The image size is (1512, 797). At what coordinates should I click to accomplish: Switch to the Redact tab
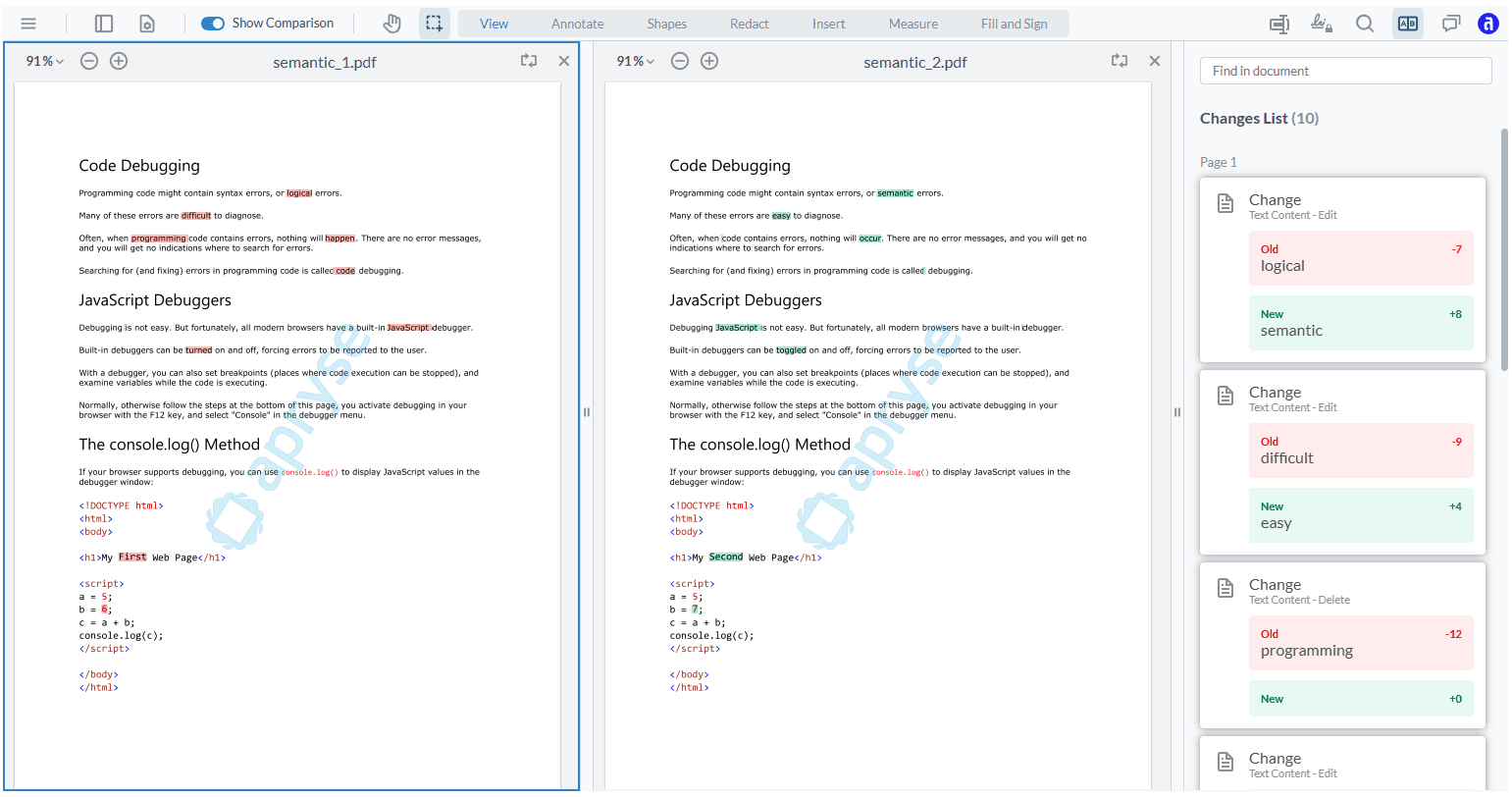point(749,24)
